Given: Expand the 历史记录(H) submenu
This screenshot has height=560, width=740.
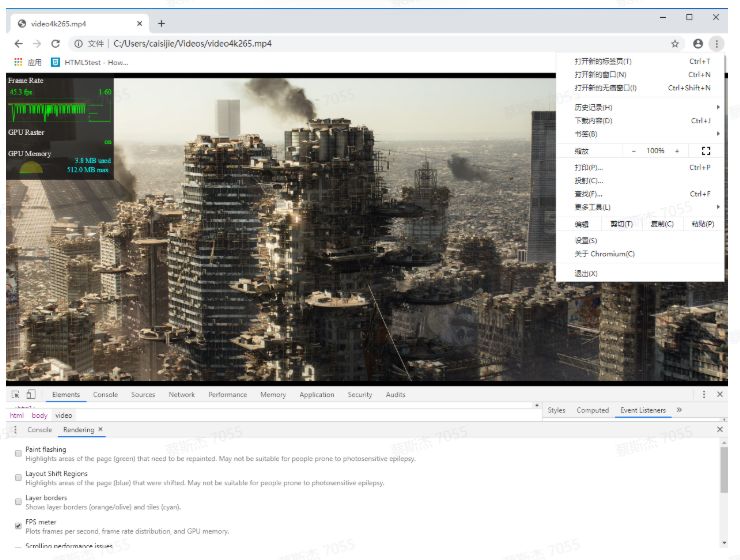Looking at the screenshot, I should click(x=640, y=108).
